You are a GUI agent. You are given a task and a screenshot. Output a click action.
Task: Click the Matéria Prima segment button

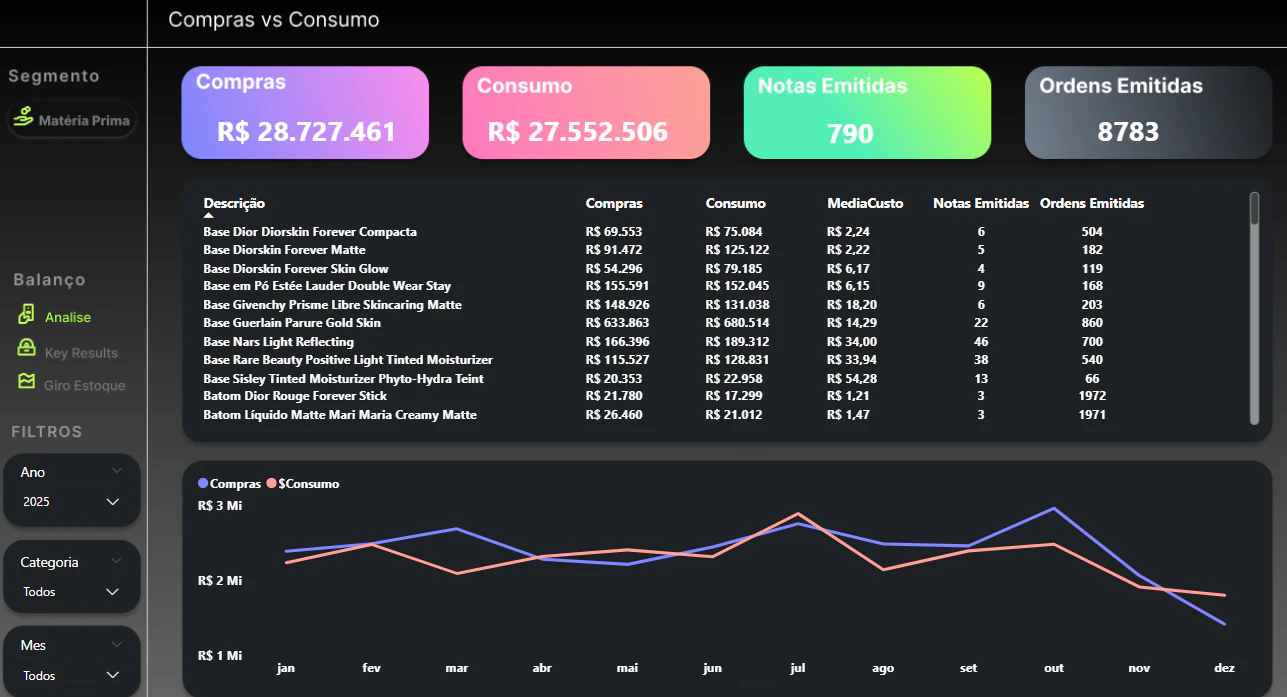tap(72, 120)
